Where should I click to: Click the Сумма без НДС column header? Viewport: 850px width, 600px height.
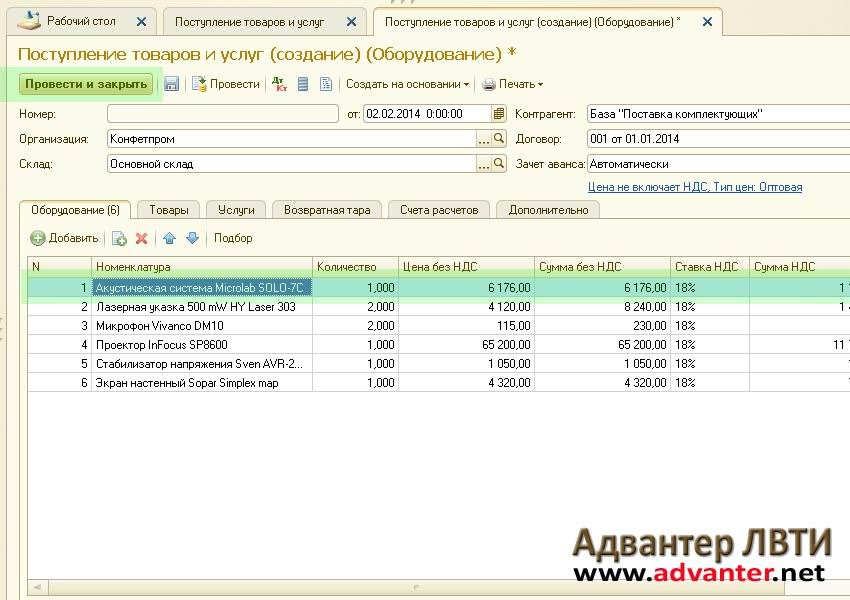coord(602,267)
